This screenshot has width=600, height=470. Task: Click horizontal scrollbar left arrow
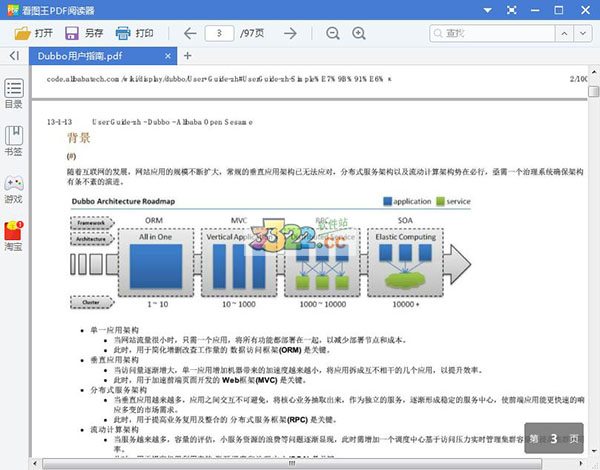coord(35,463)
